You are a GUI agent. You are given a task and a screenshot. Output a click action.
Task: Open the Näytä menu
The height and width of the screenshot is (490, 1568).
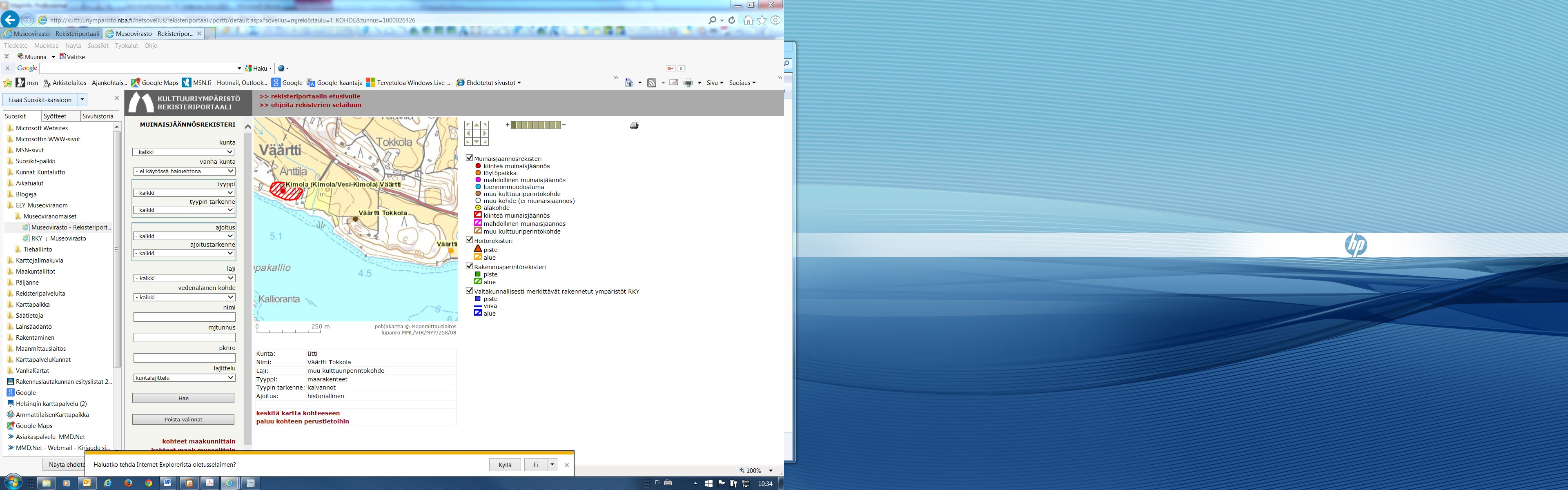[x=73, y=46]
